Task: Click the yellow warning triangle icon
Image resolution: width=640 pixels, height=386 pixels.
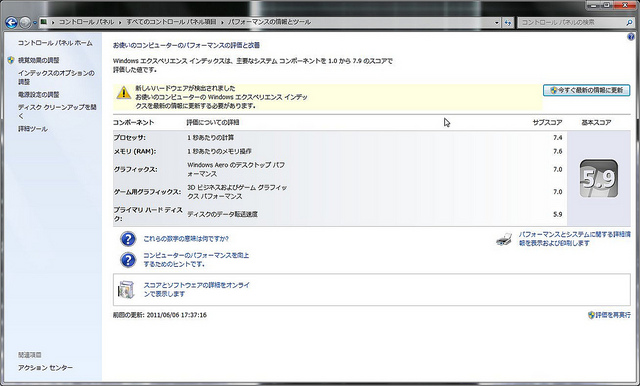Action: [124, 93]
